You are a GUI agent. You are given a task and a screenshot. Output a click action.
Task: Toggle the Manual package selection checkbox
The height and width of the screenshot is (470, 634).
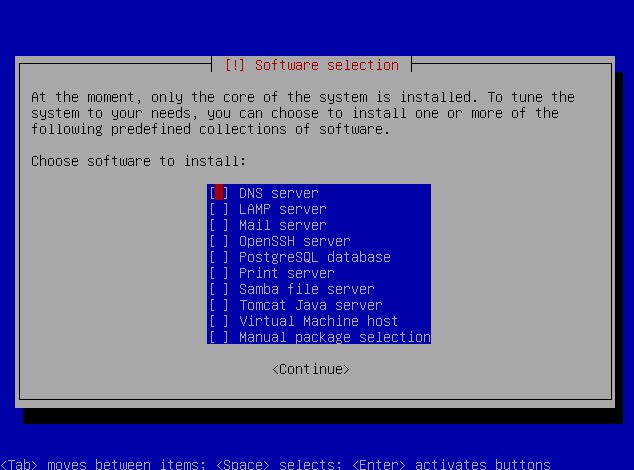pos(219,337)
